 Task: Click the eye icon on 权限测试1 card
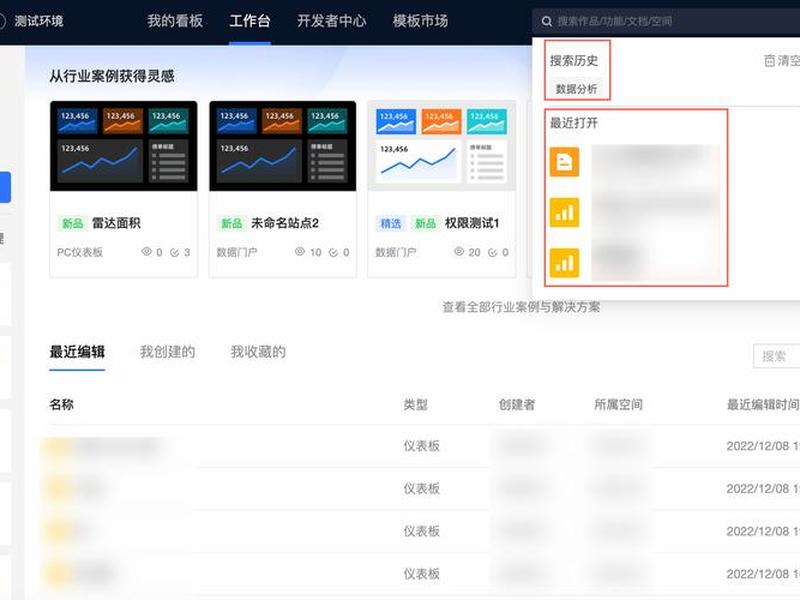point(459,252)
